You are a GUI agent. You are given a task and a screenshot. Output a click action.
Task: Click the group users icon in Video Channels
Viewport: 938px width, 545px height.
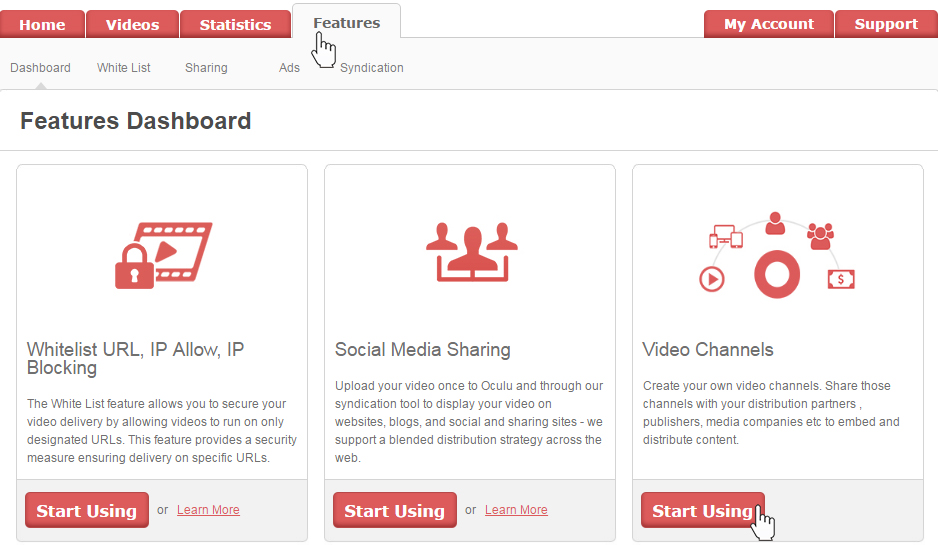[820, 236]
